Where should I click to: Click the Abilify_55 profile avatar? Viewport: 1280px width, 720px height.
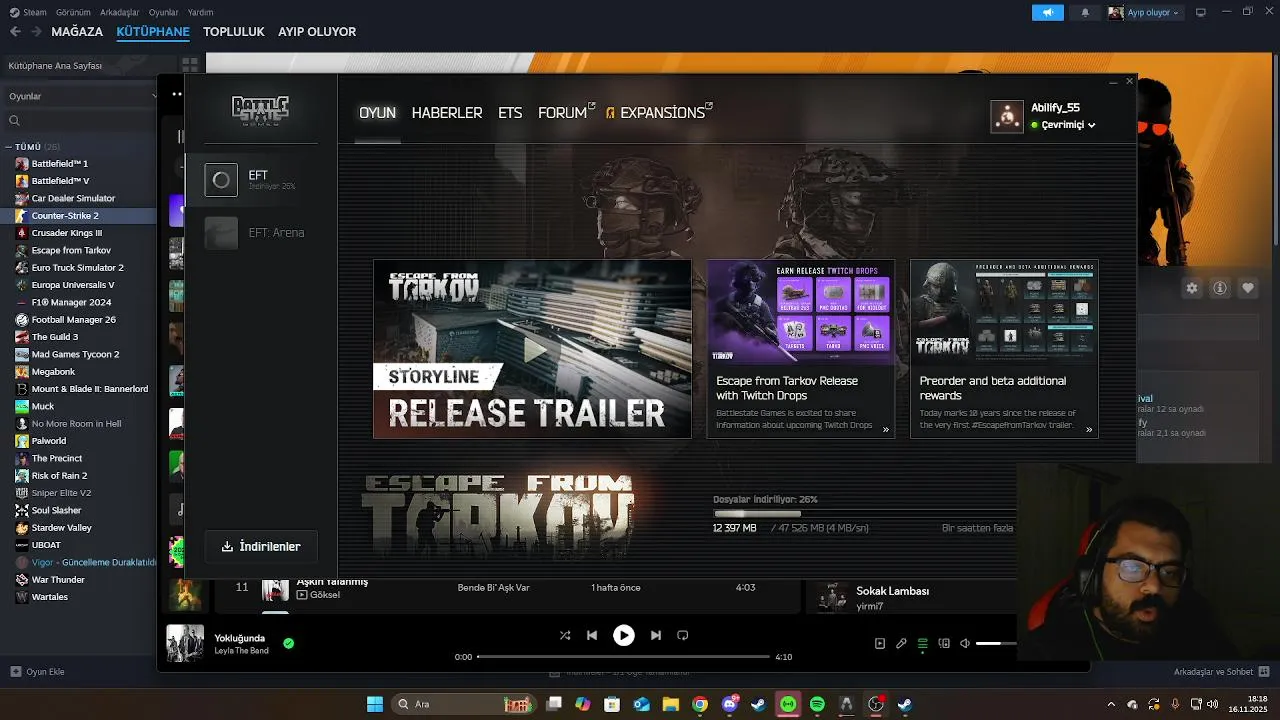pos(1007,116)
